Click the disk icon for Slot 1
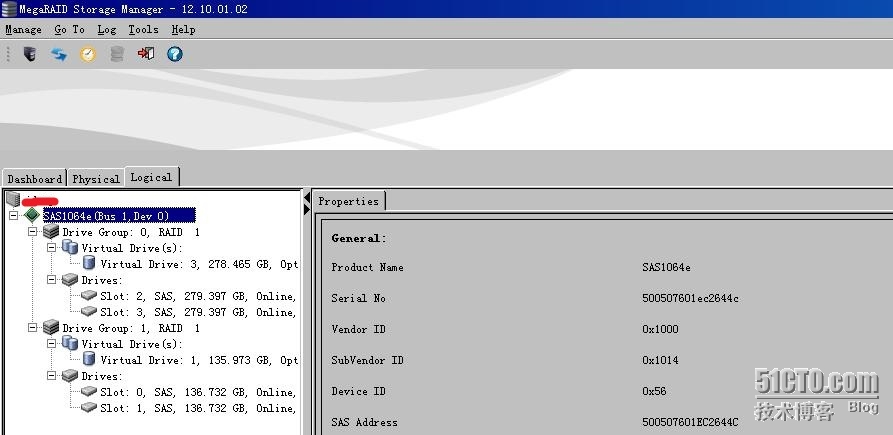893x435 pixels. click(89, 407)
